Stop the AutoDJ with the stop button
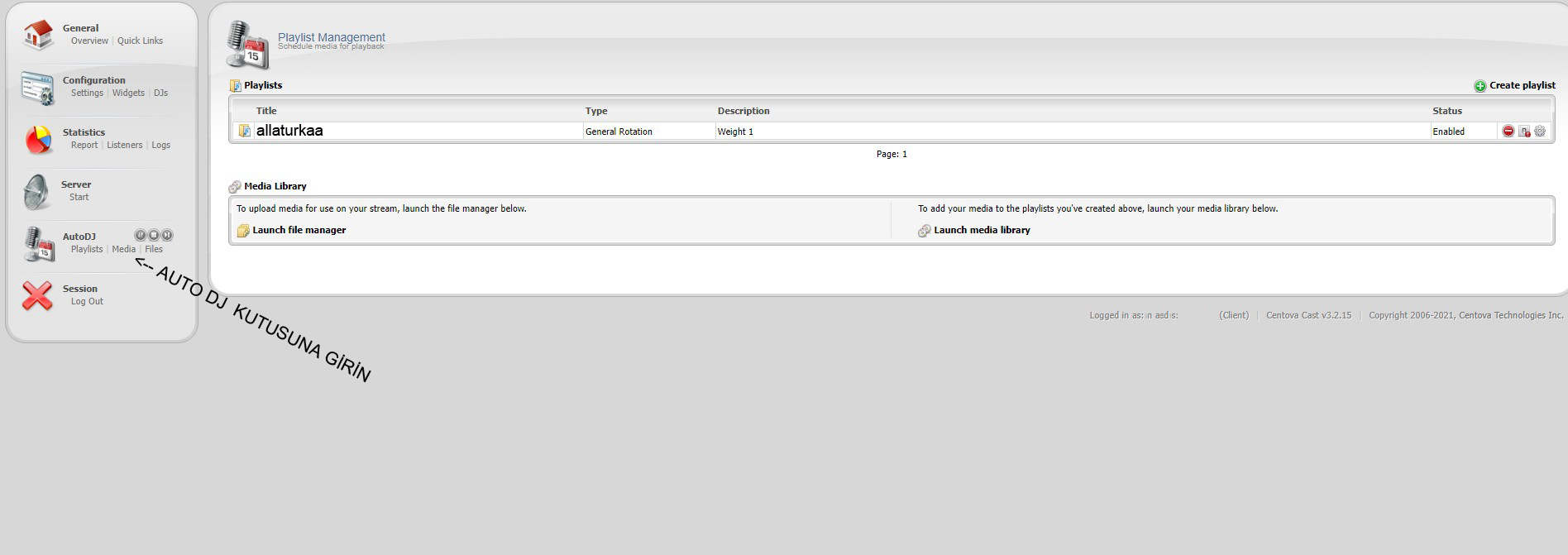The image size is (1568, 555). click(154, 235)
